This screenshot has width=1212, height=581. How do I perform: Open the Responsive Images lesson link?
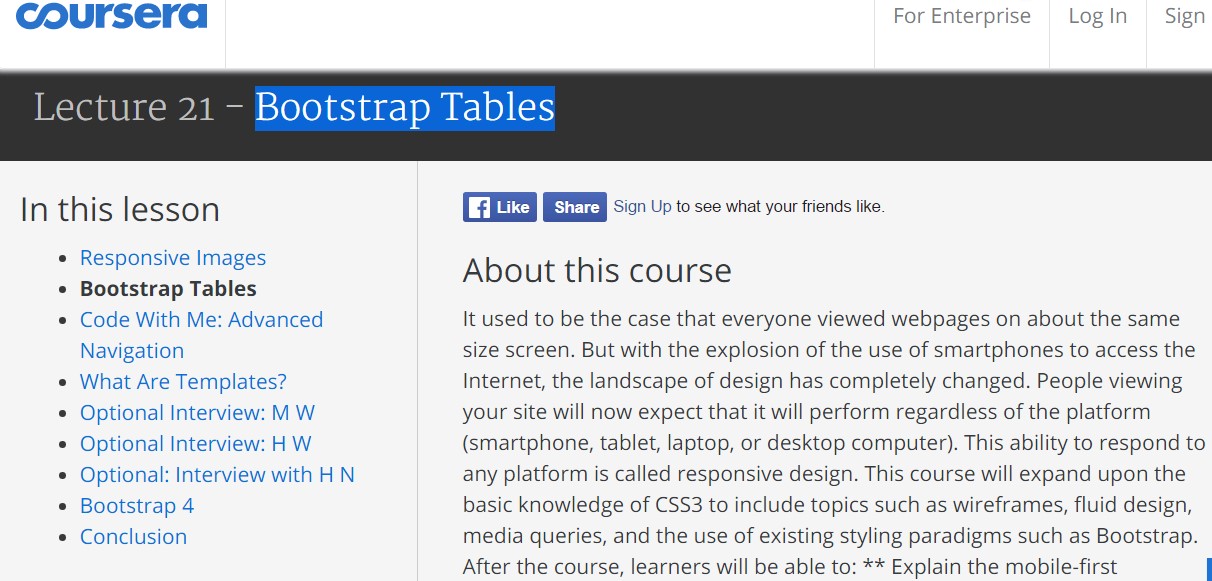[x=172, y=257]
